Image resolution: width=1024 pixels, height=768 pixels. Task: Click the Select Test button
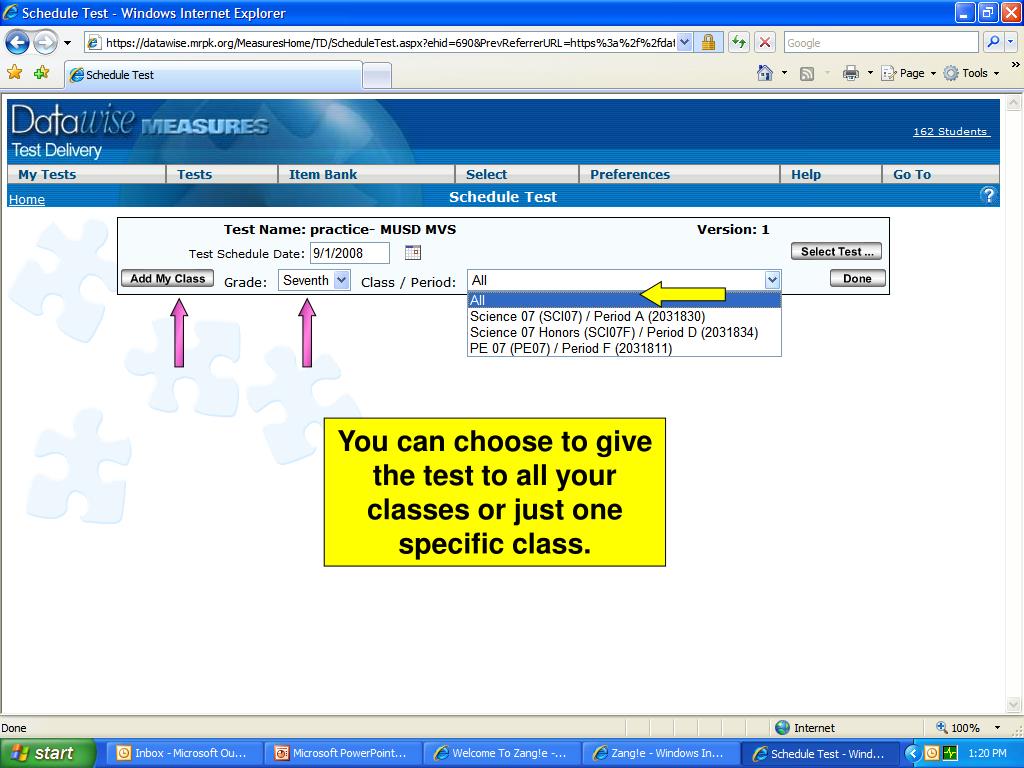click(x=836, y=251)
